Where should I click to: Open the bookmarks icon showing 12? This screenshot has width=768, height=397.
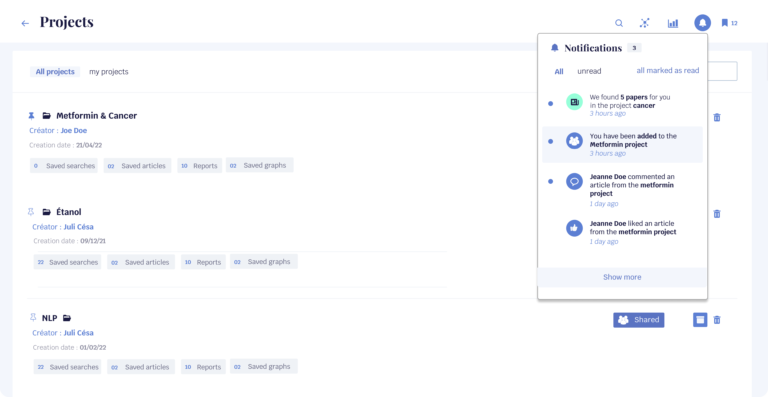(729, 23)
